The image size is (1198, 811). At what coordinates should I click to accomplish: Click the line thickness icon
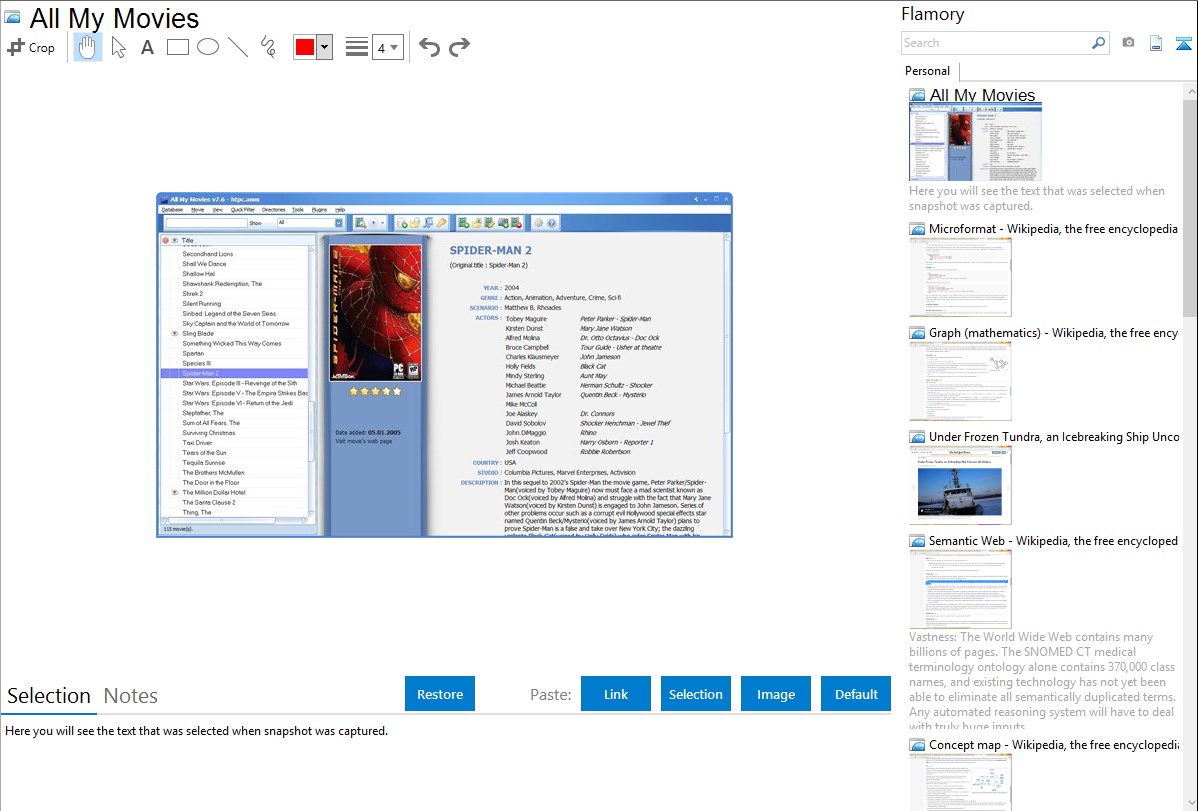pos(357,47)
